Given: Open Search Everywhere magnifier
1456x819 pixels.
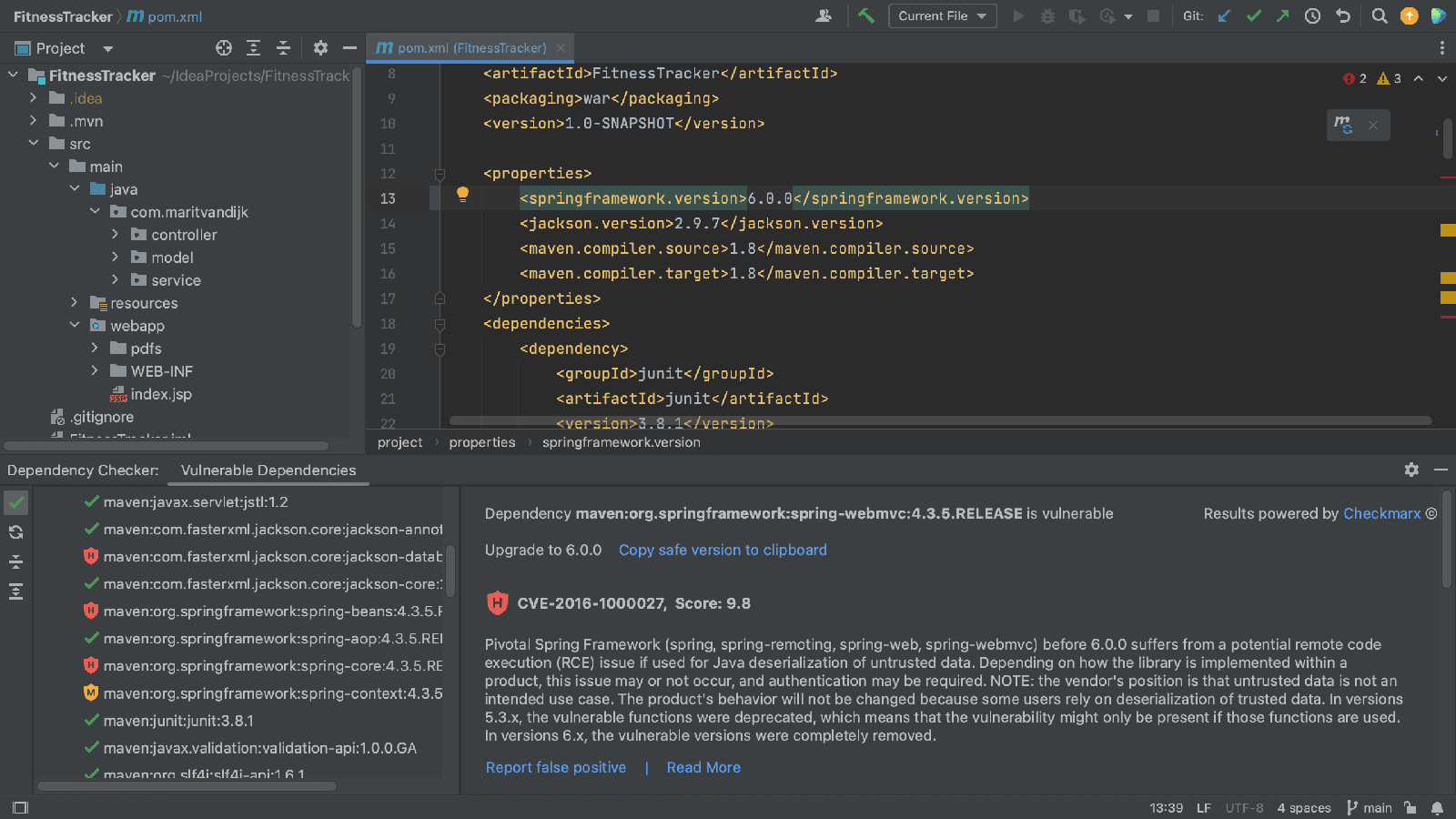Looking at the screenshot, I should [1380, 15].
